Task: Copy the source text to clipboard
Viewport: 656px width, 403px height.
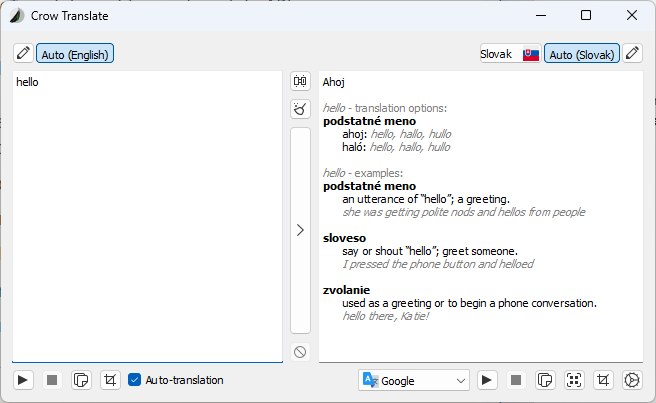Action: (x=82, y=380)
